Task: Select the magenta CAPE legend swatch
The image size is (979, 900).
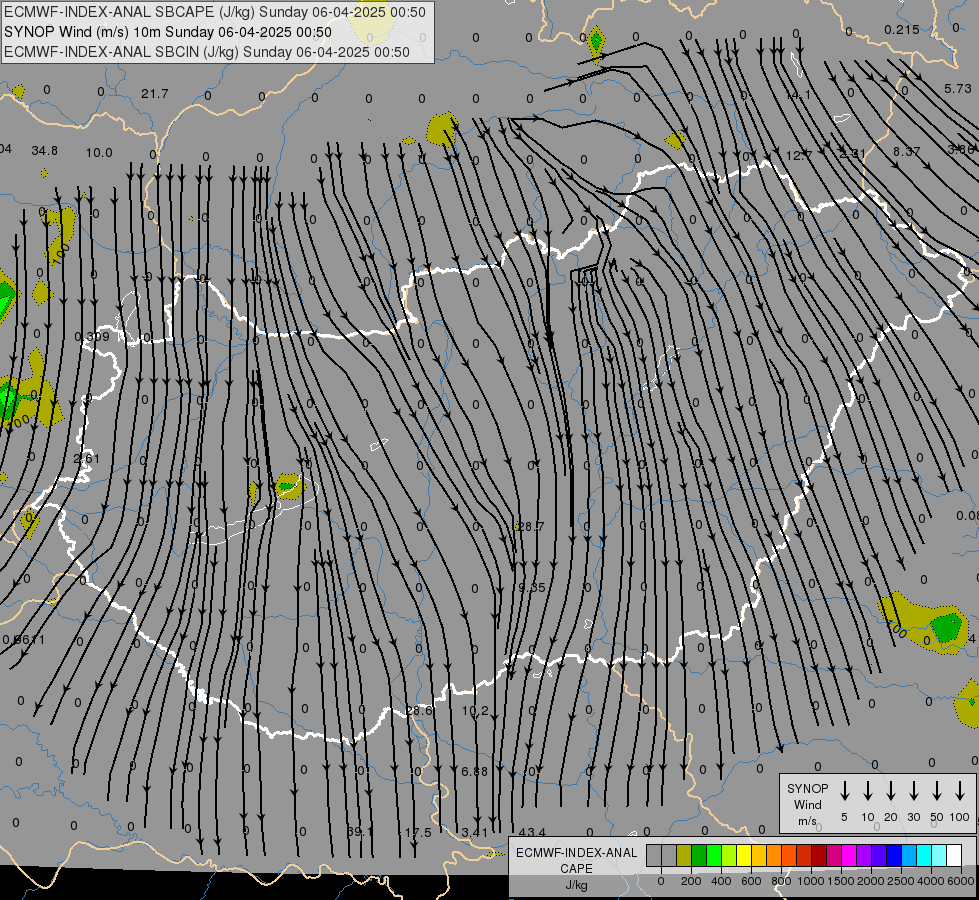Action: click(849, 856)
